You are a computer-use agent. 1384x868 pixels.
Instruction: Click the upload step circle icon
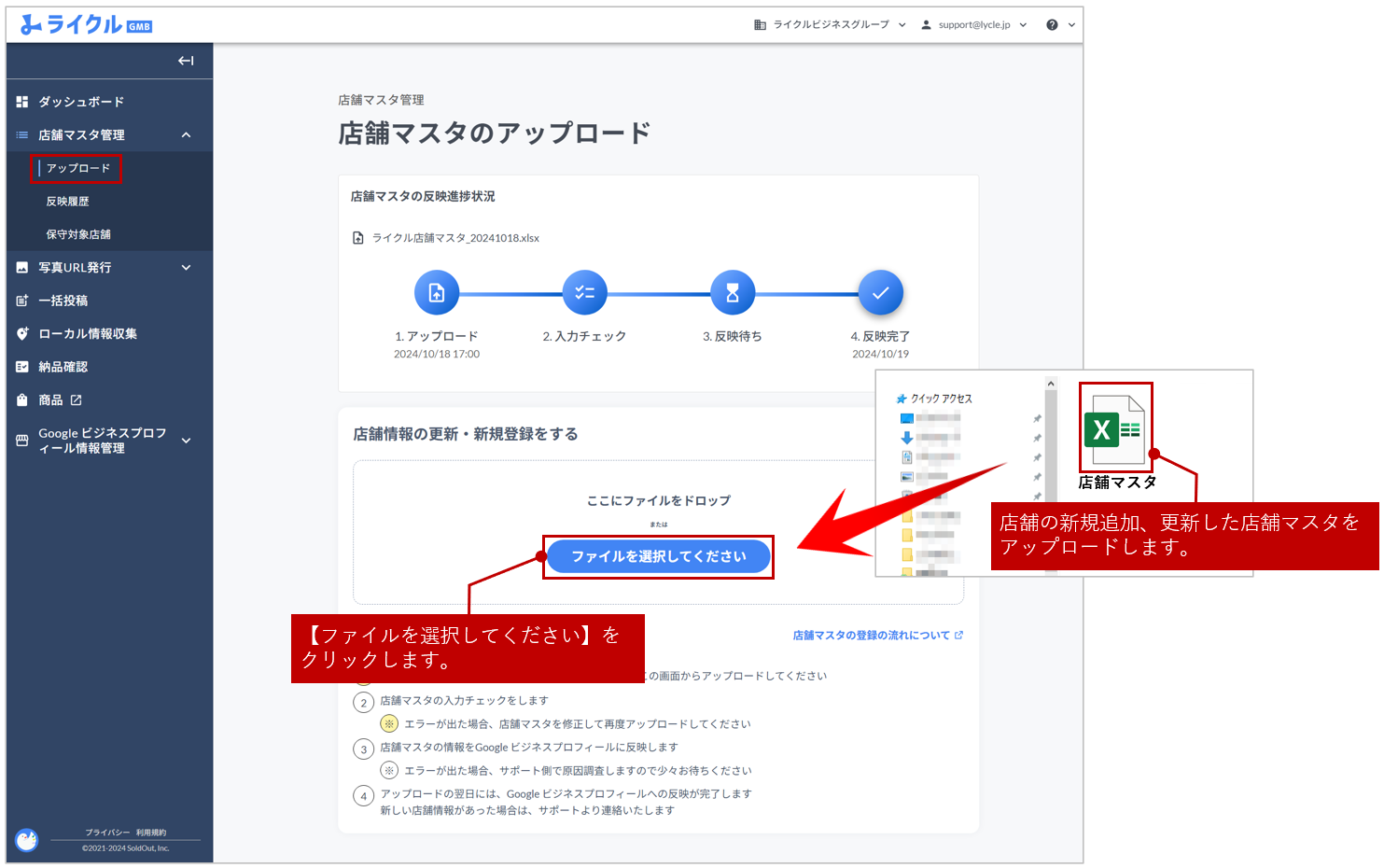[x=437, y=293]
